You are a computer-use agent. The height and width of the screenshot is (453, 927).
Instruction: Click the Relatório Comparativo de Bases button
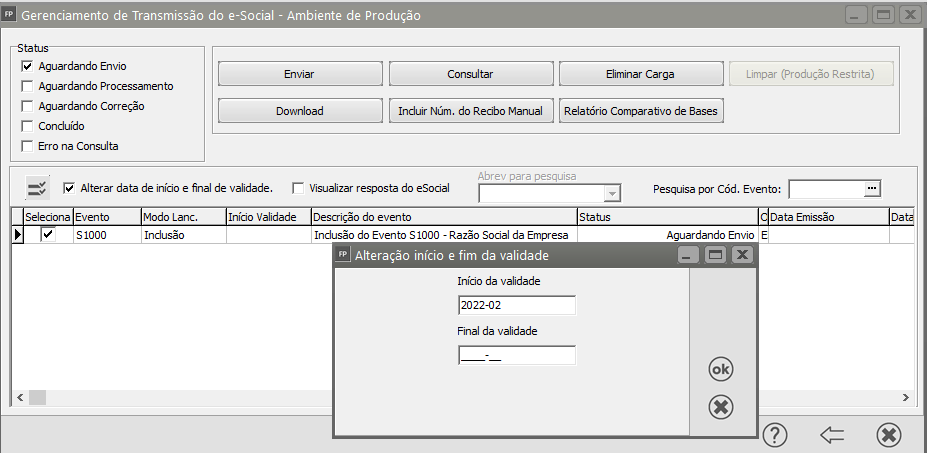click(x=642, y=111)
